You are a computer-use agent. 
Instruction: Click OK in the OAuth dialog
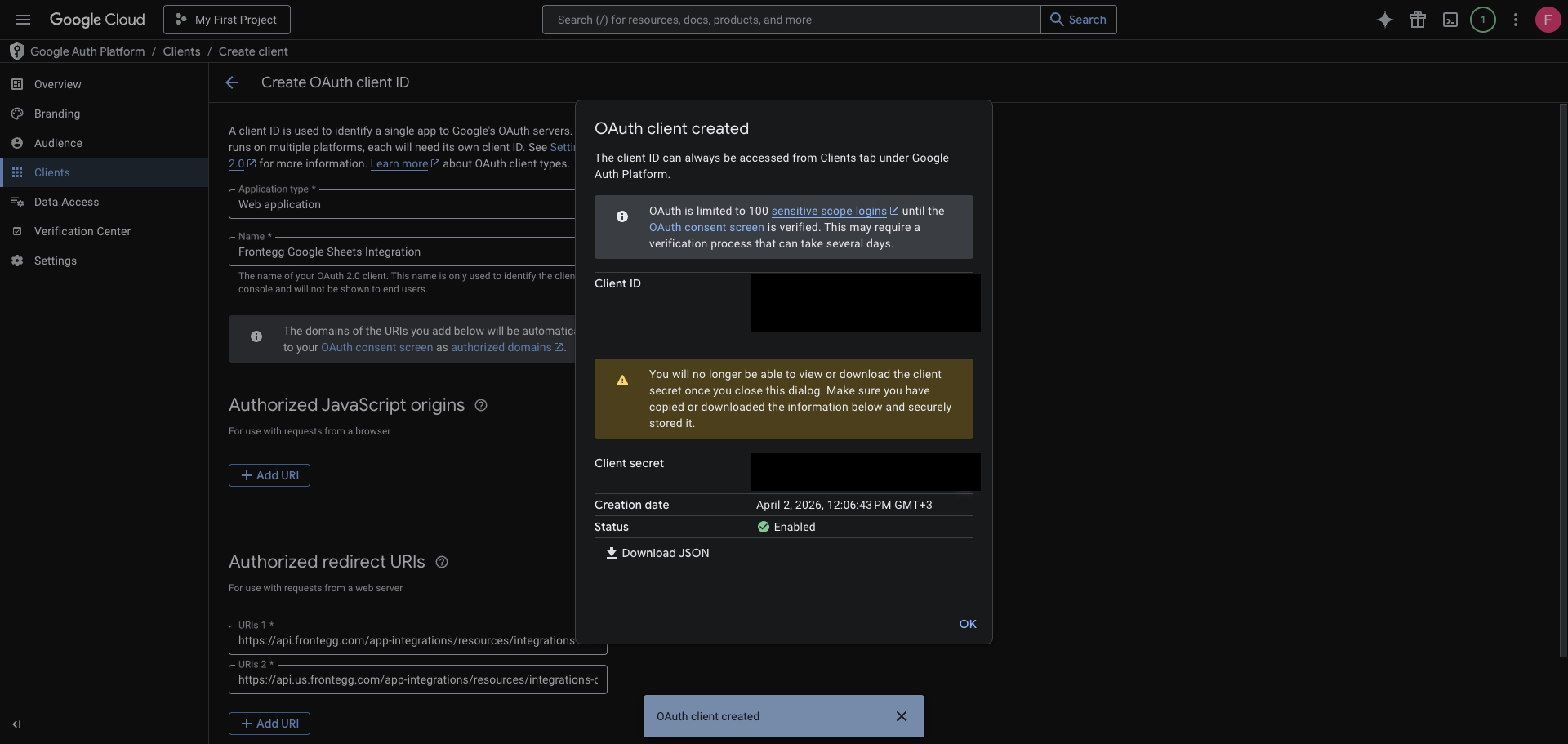click(968, 624)
